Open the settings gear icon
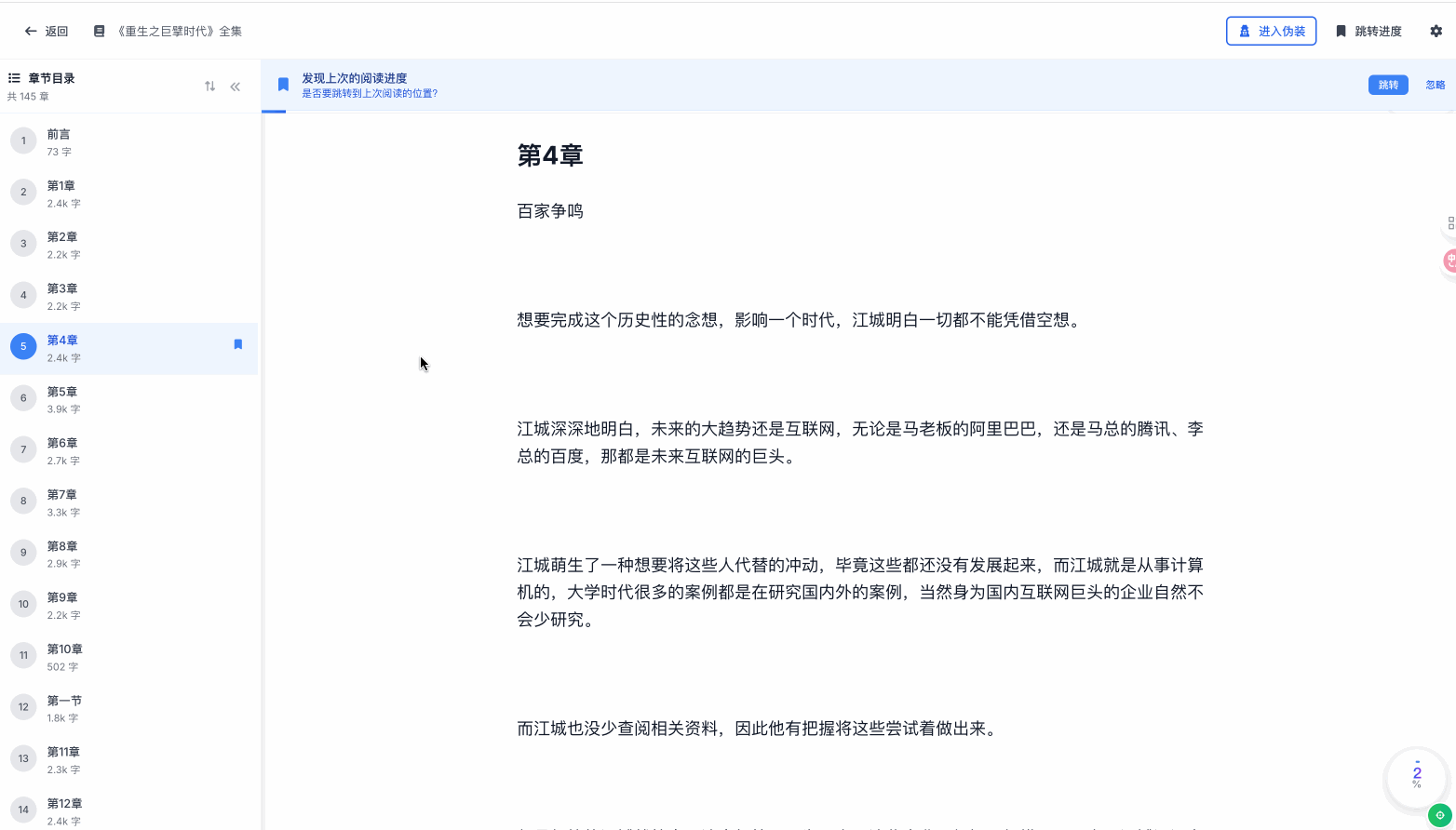The image size is (1456, 830). pyautogui.click(x=1436, y=31)
